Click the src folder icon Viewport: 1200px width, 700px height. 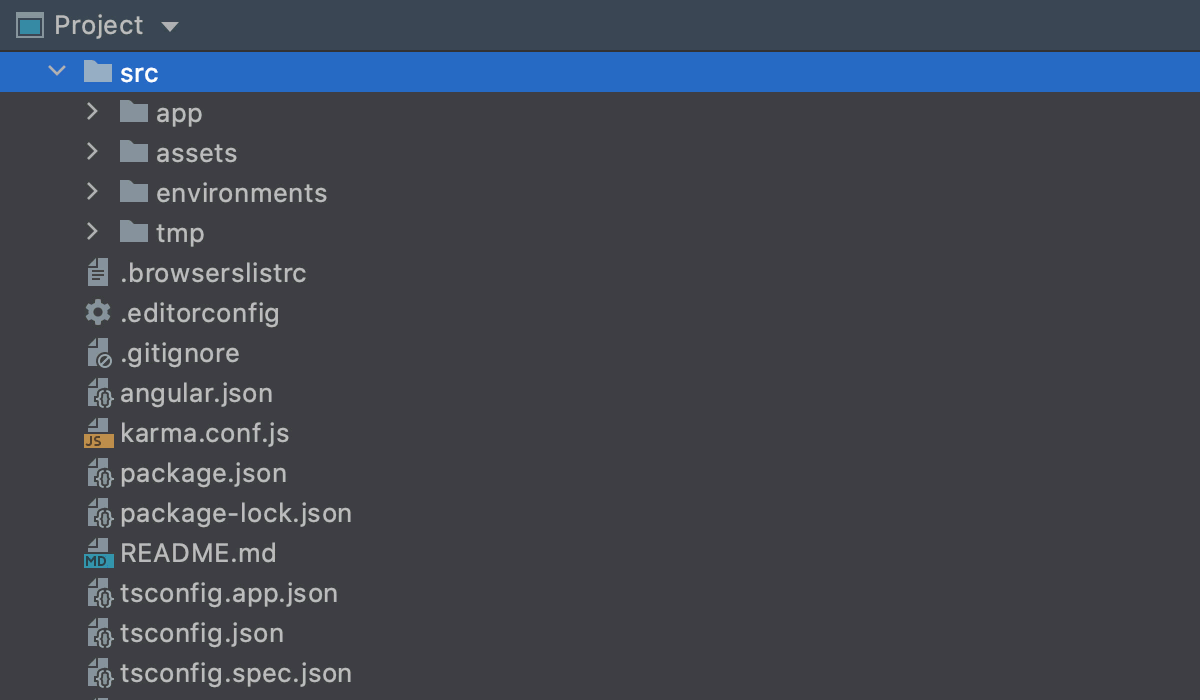tap(97, 72)
